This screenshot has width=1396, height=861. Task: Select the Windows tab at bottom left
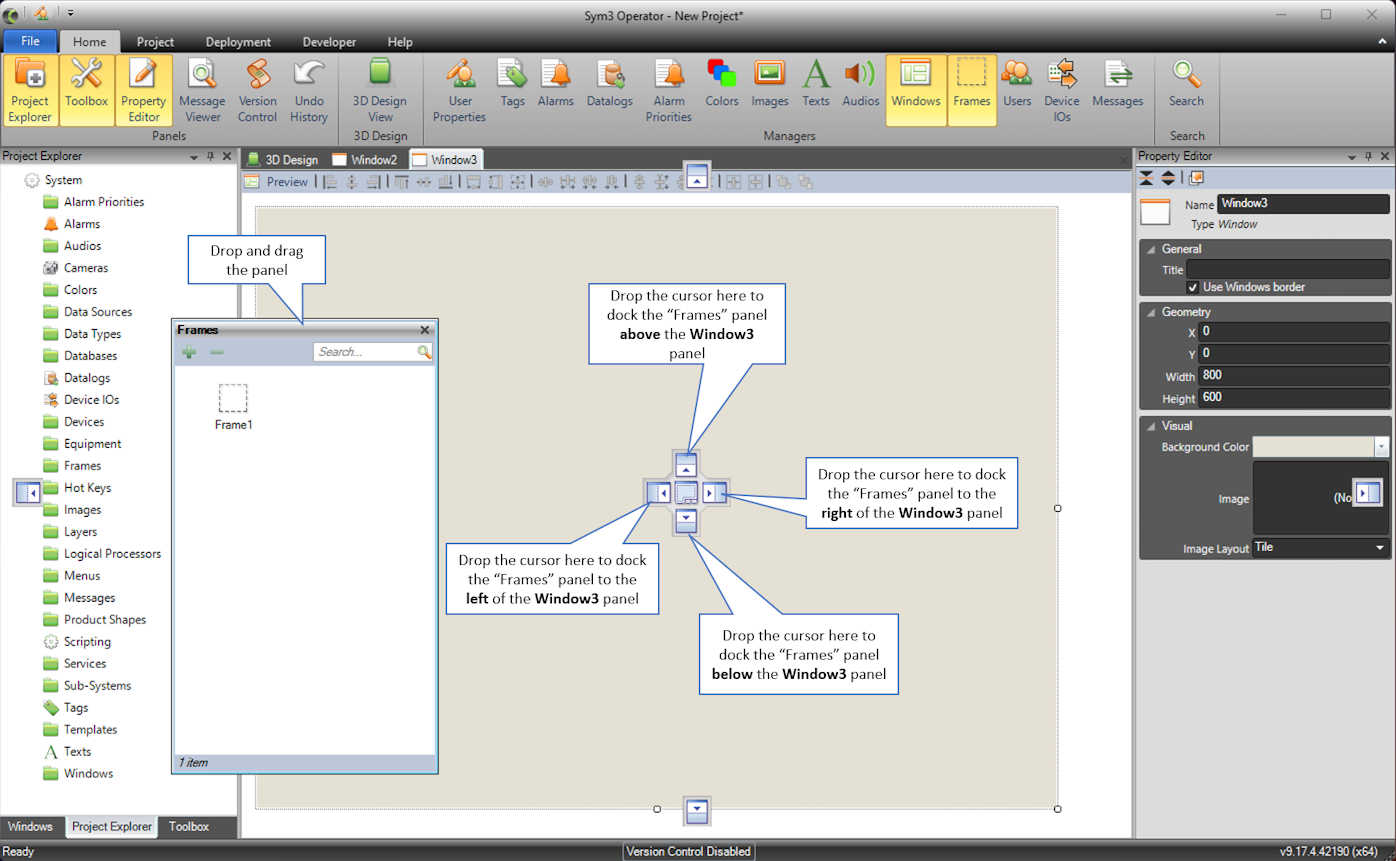[x=30, y=827]
